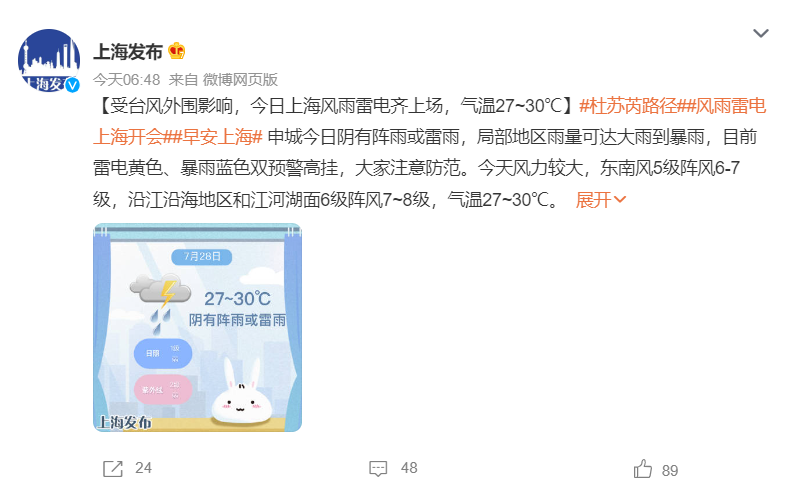Click the 今天06:48 post timestamp
The height and width of the screenshot is (490, 790).
click(126, 80)
